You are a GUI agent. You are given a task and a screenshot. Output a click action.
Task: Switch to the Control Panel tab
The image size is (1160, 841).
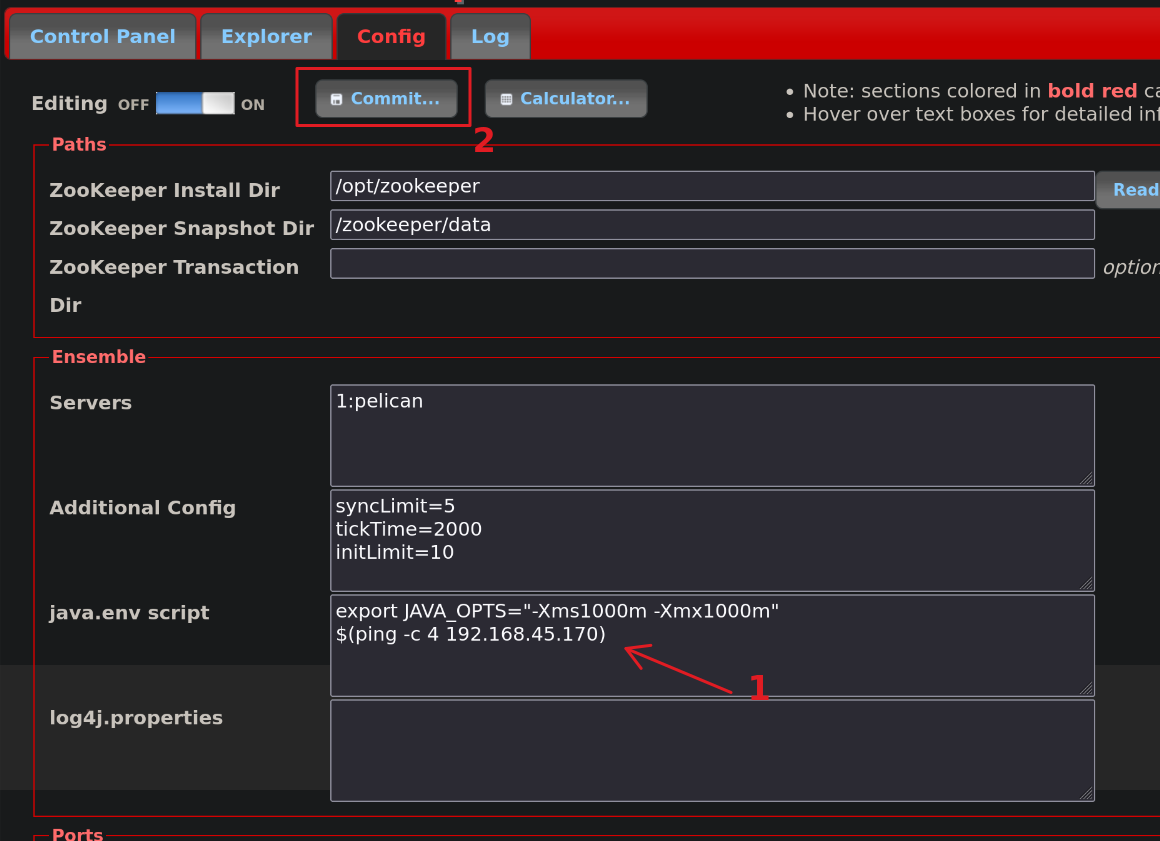(102, 37)
